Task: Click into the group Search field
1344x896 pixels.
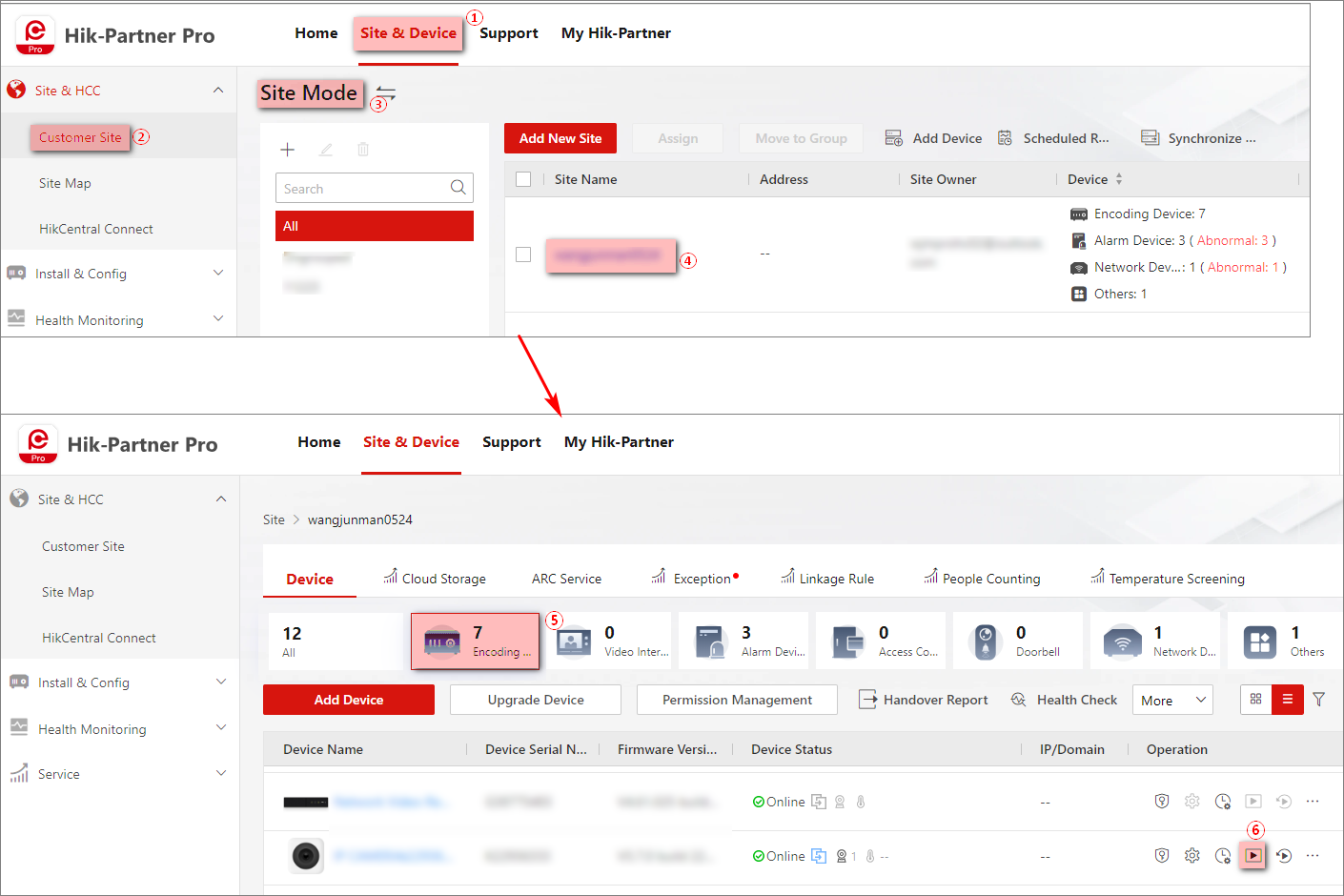Action: [x=375, y=188]
